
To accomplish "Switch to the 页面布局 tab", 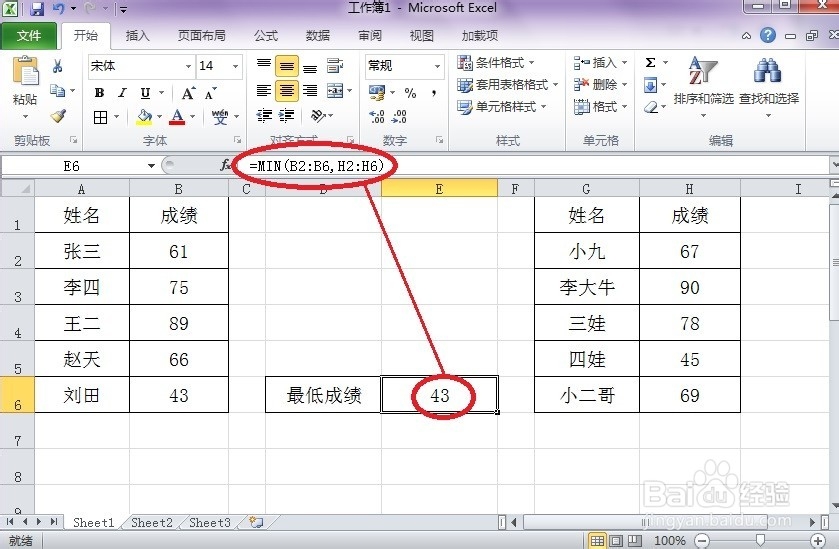I will coord(201,35).
